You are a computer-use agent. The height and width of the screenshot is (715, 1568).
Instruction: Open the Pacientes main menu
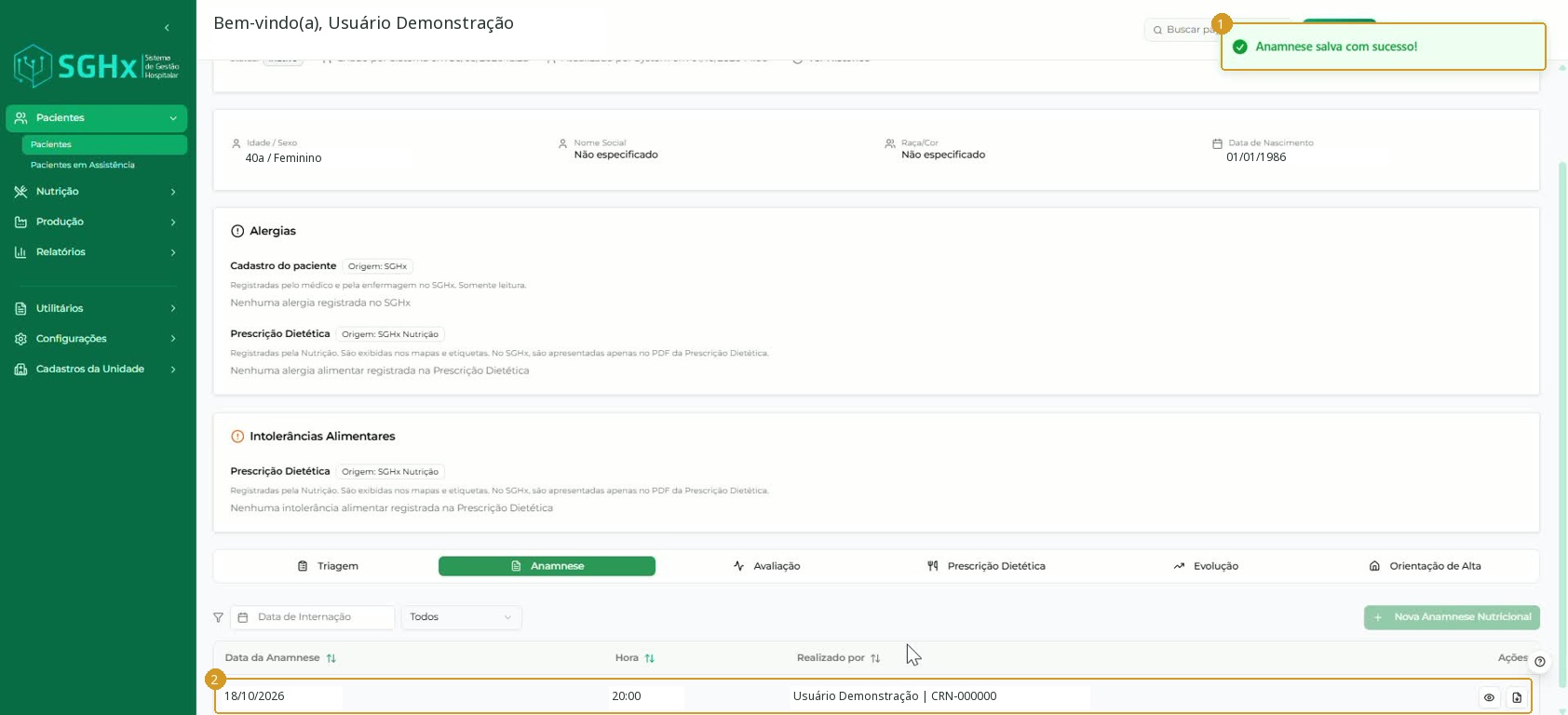click(97, 118)
